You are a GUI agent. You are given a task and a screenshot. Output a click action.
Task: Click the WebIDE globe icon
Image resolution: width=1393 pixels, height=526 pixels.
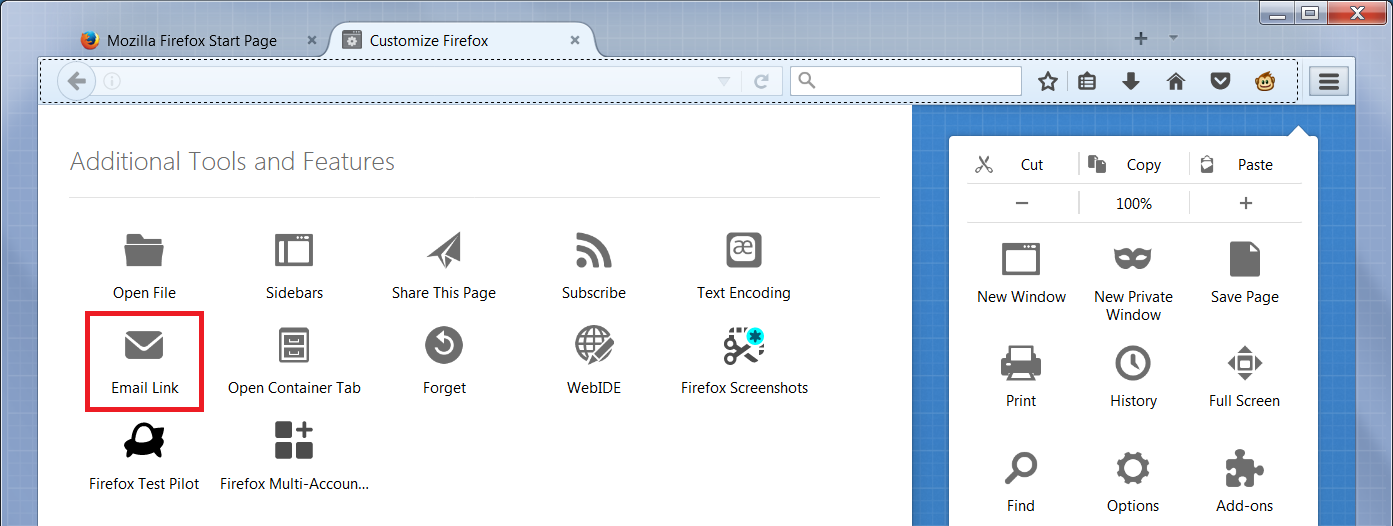(594, 345)
